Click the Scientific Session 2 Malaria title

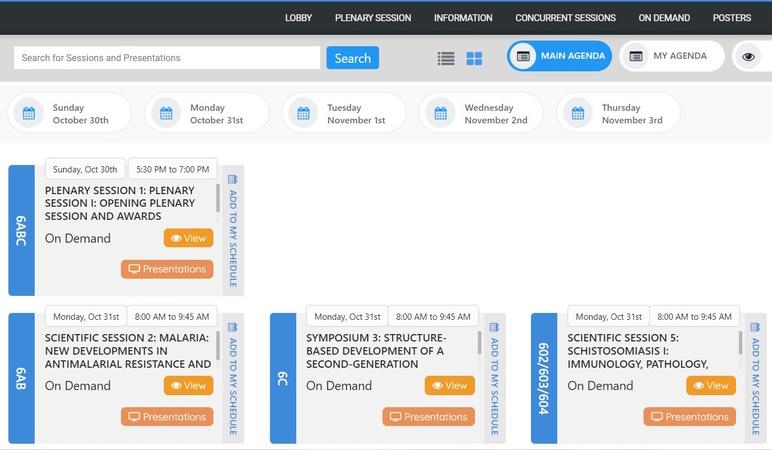128,351
